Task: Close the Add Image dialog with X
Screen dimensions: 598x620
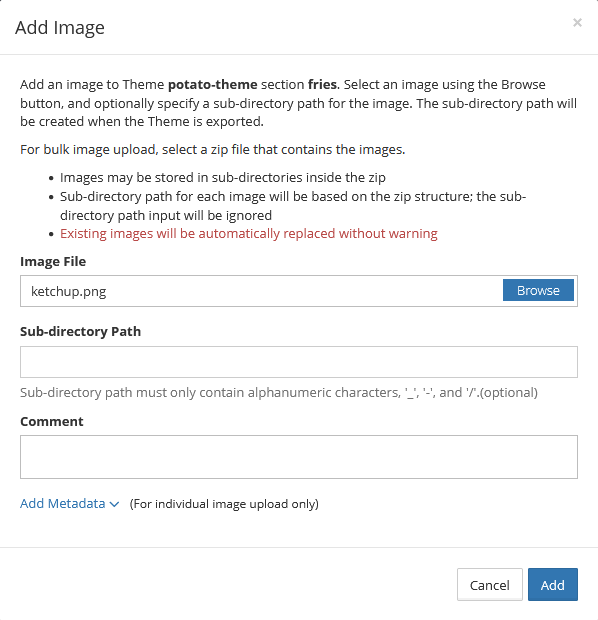Action: pyautogui.click(x=577, y=23)
